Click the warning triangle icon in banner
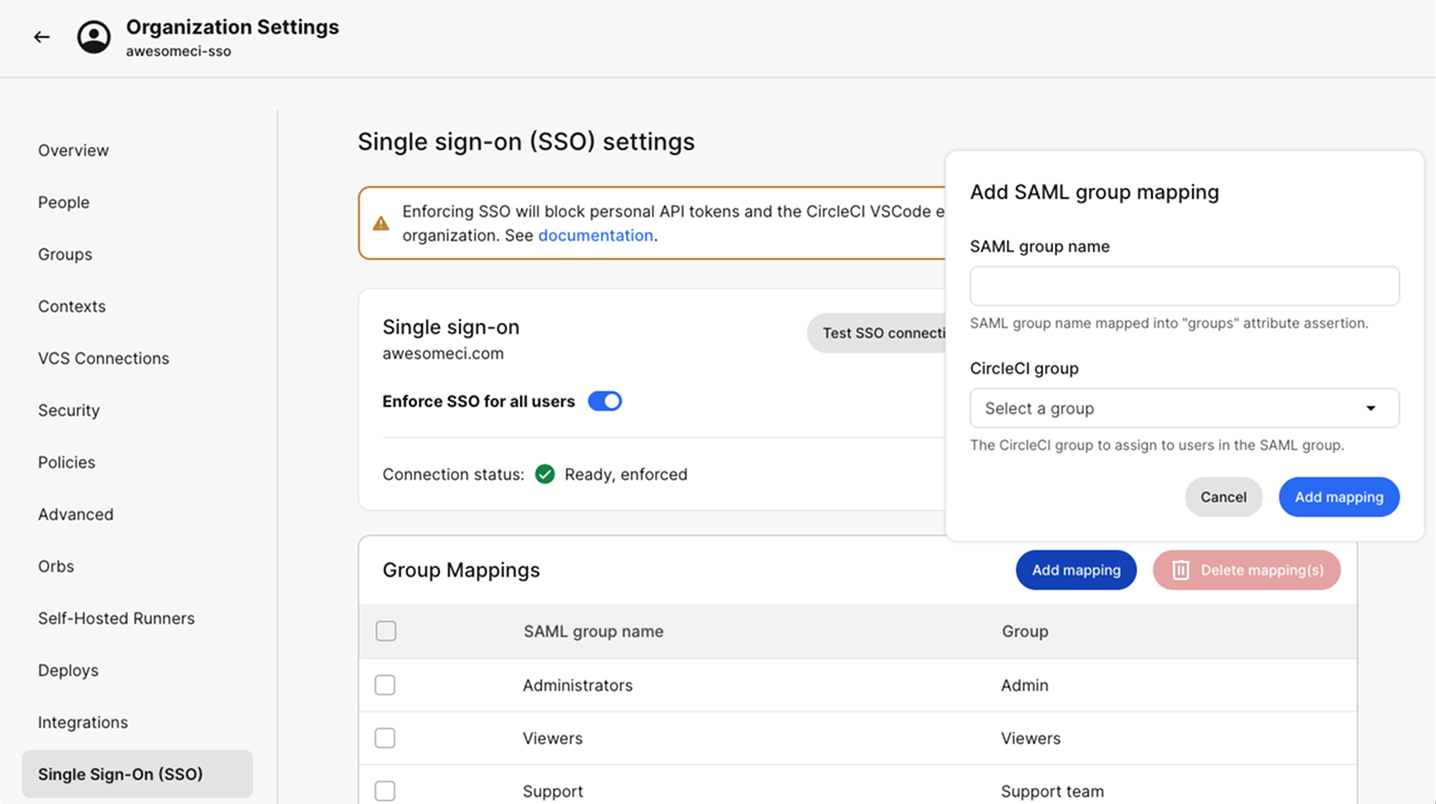The image size is (1436, 804). click(x=381, y=223)
